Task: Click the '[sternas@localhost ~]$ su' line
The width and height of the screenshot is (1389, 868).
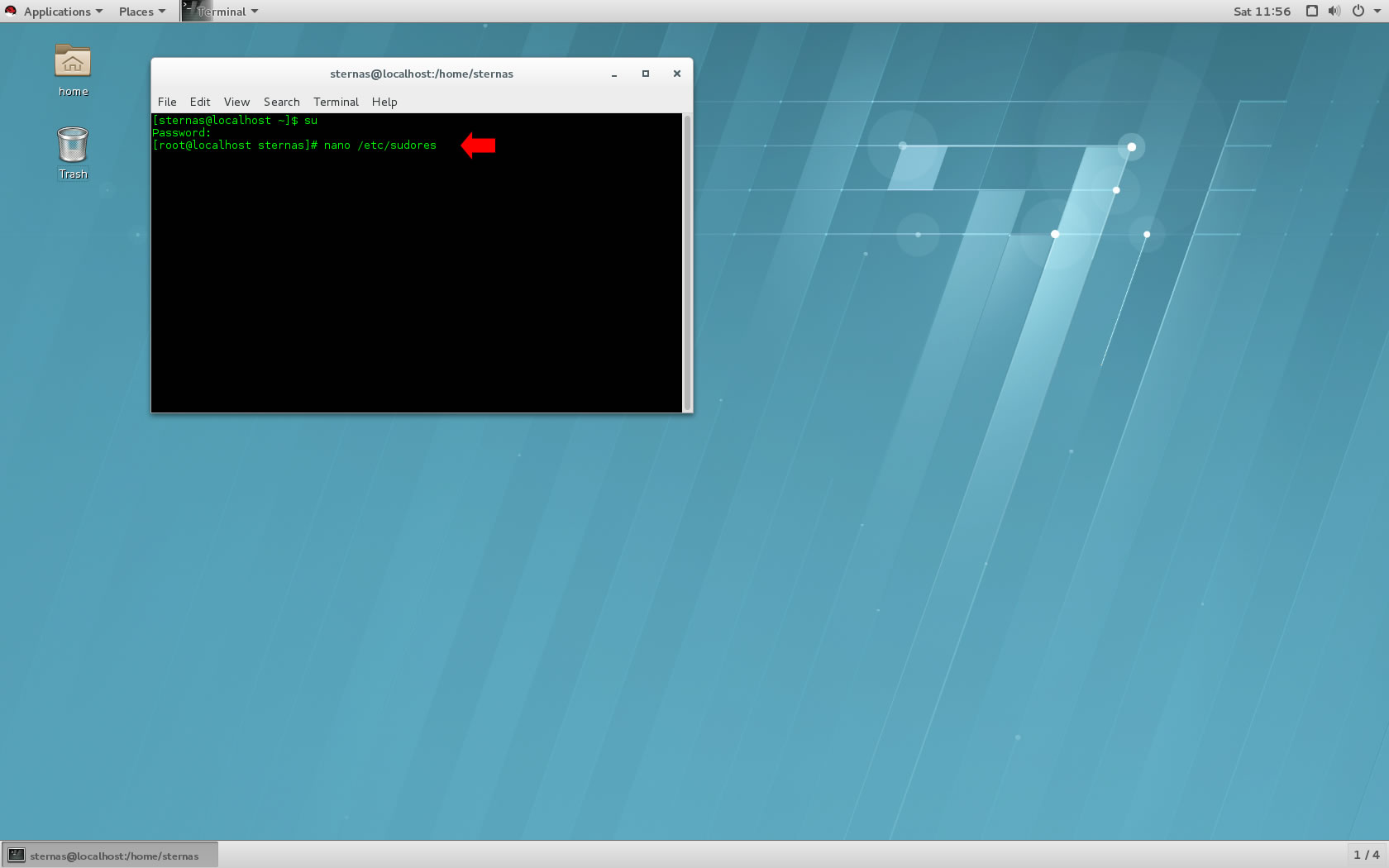Action: (235, 120)
